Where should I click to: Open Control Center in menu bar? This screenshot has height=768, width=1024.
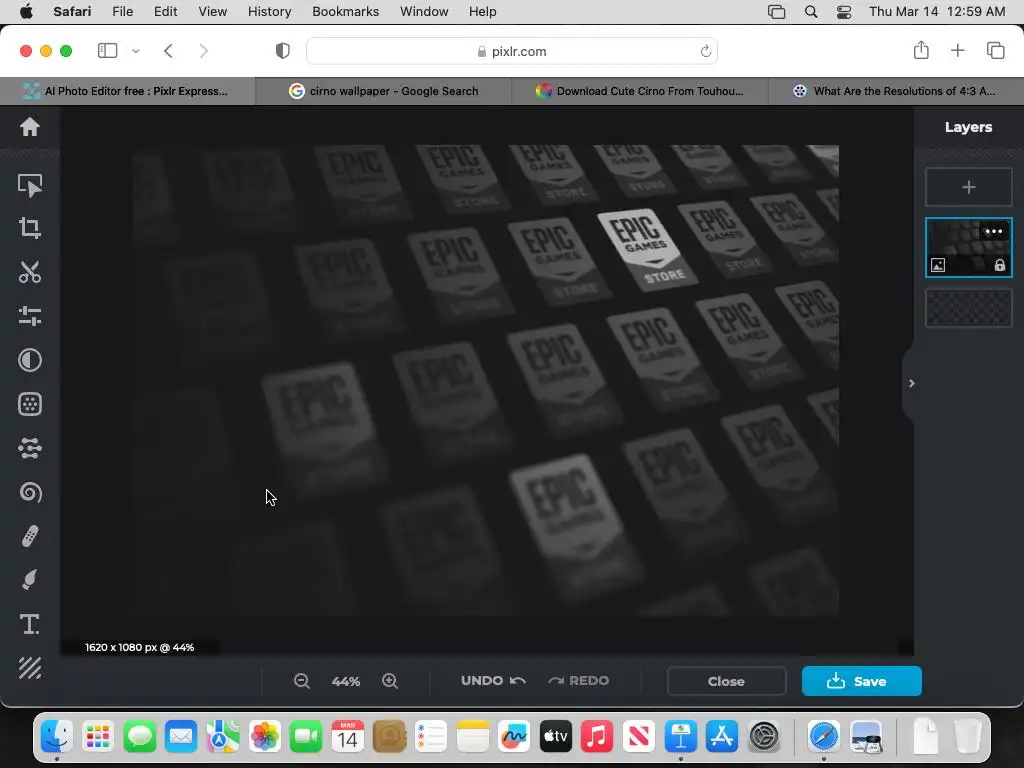[x=844, y=12]
